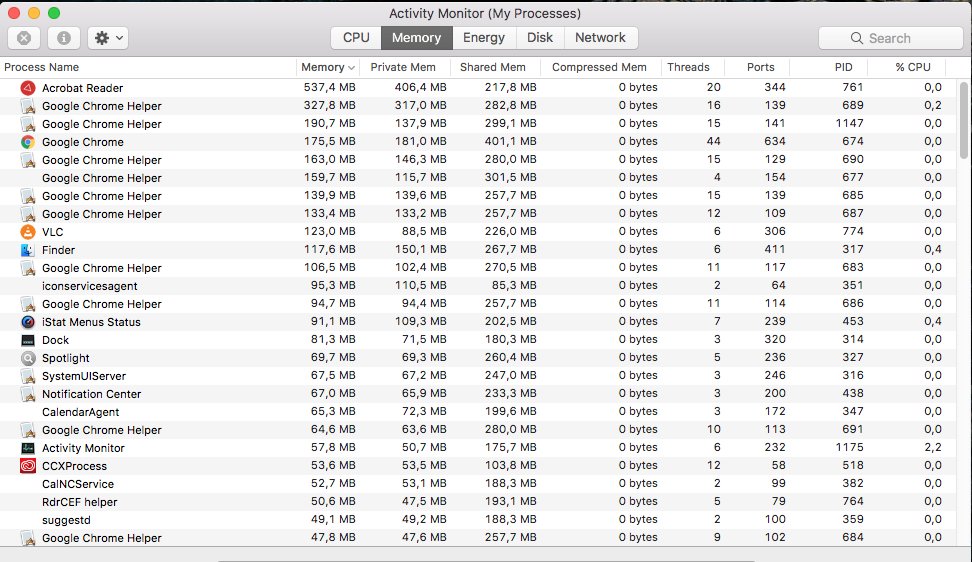This screenshot has width=972, height=562.
Task: Click Dock's 81,3 MB memory value
Action: (x=333, y=340)
